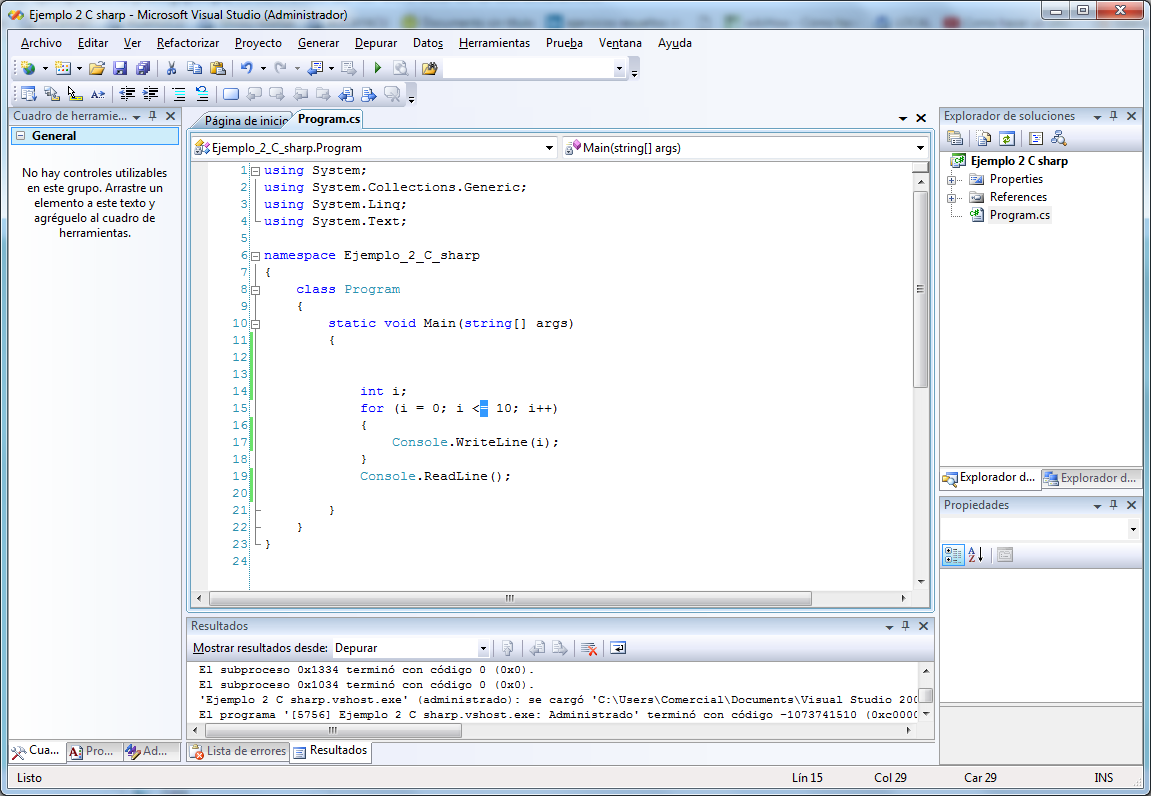Toggle a bookmark on the current line
The height and width of the screenshot is (796, 1151).
pos(230,94)
